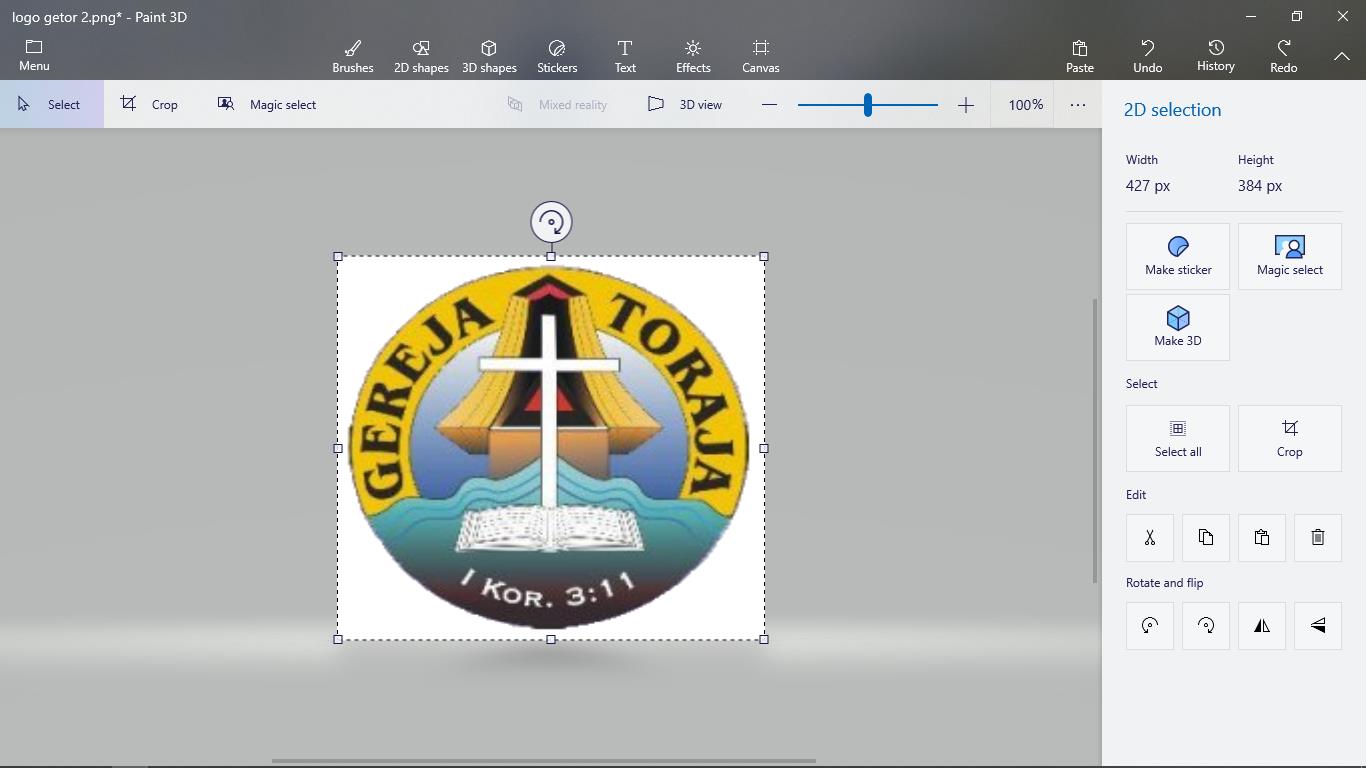Screen dimensions: 1366x768
Task: Open the Stickers panel
Action: (x=557, y=56)
